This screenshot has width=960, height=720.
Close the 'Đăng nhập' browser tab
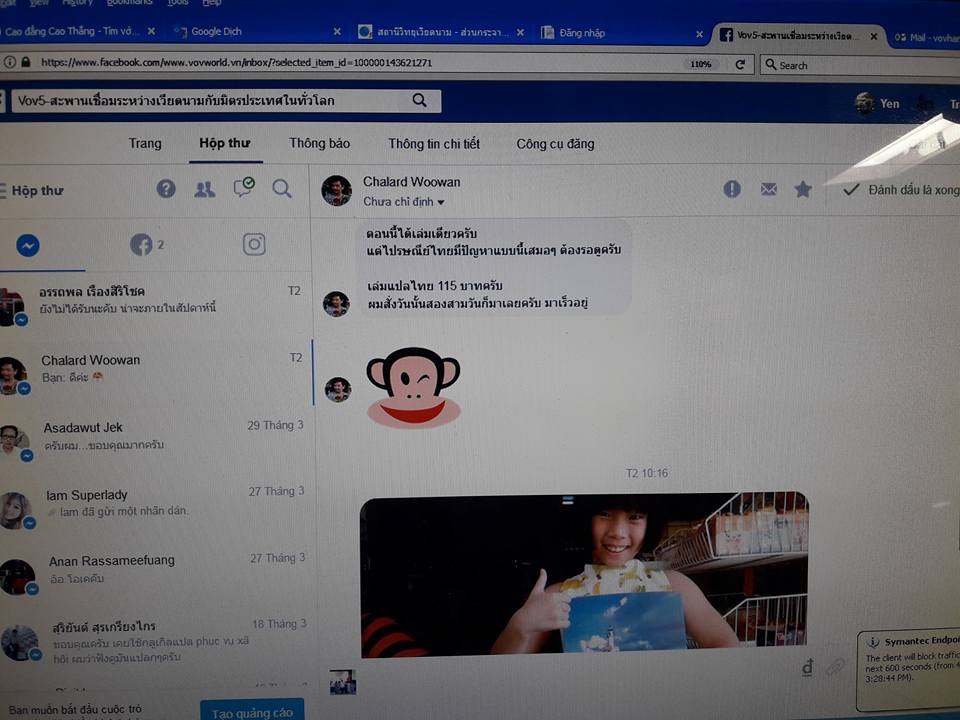pyautogui.click(x=699, y=33)
